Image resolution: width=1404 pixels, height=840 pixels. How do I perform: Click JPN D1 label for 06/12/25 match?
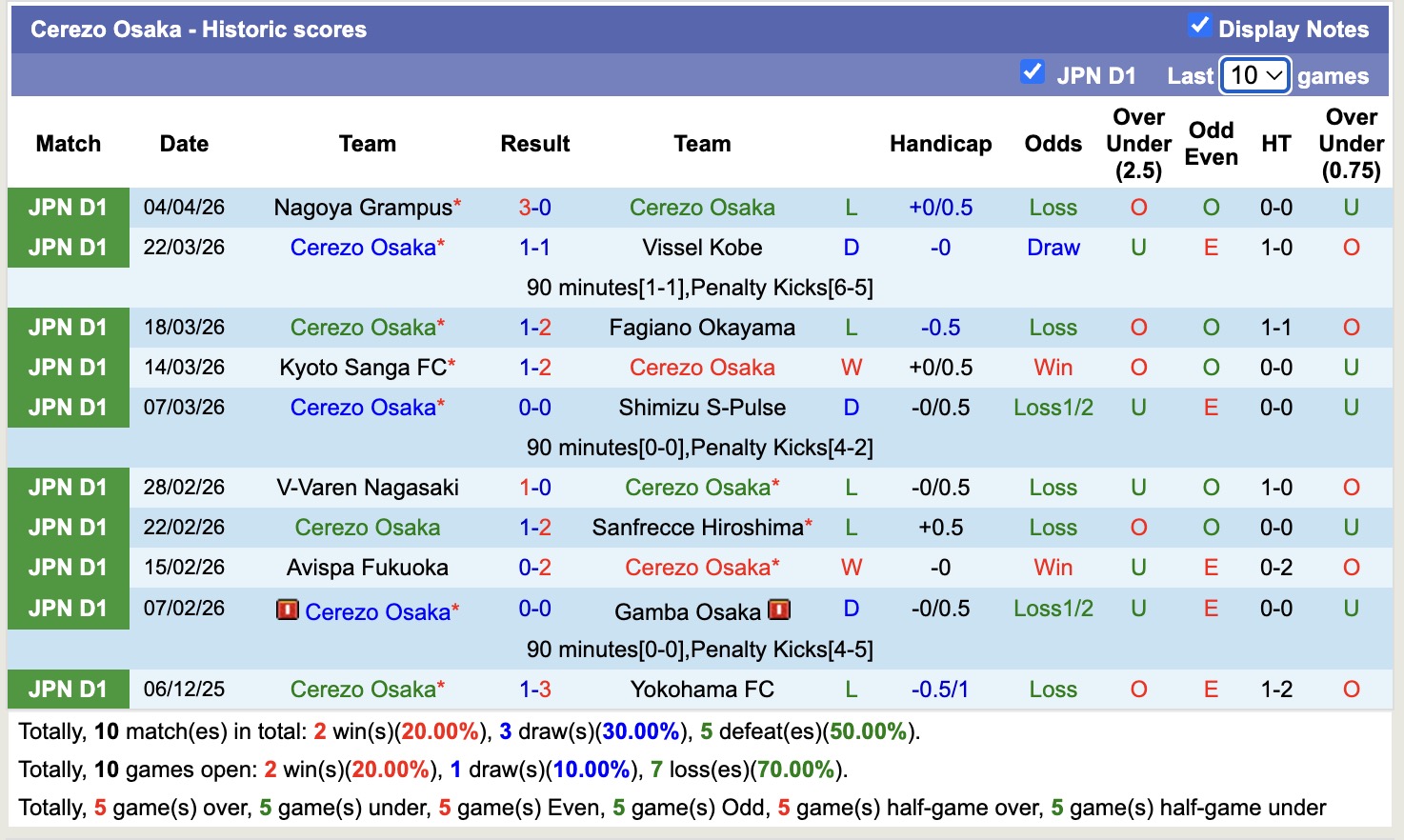[x=68, y=690]
